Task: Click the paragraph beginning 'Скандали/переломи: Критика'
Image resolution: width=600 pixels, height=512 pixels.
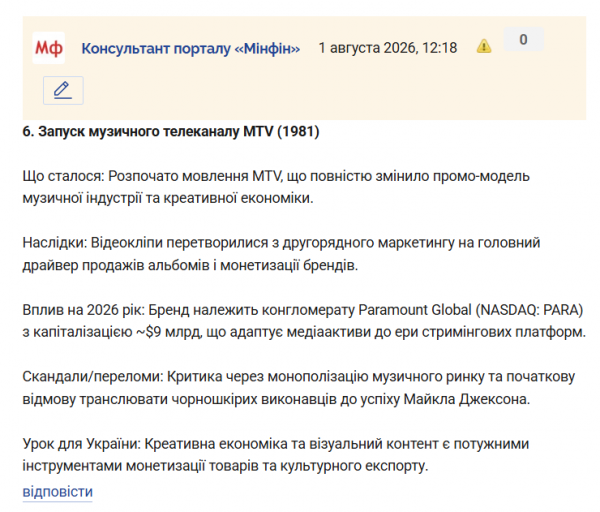Action: click(298, 388)
